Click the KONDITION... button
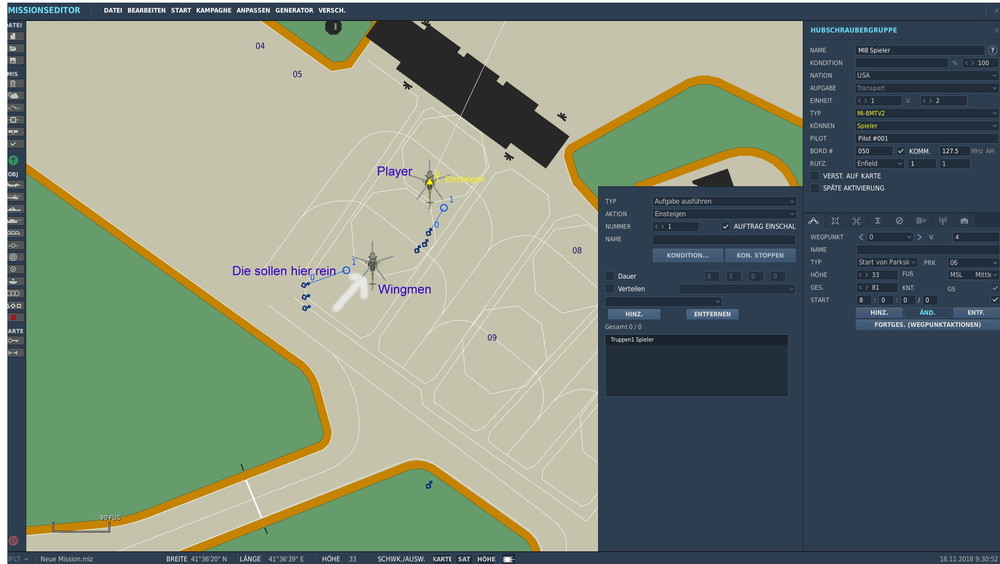The image size is (1000, 564). click(x=688, y=255)
